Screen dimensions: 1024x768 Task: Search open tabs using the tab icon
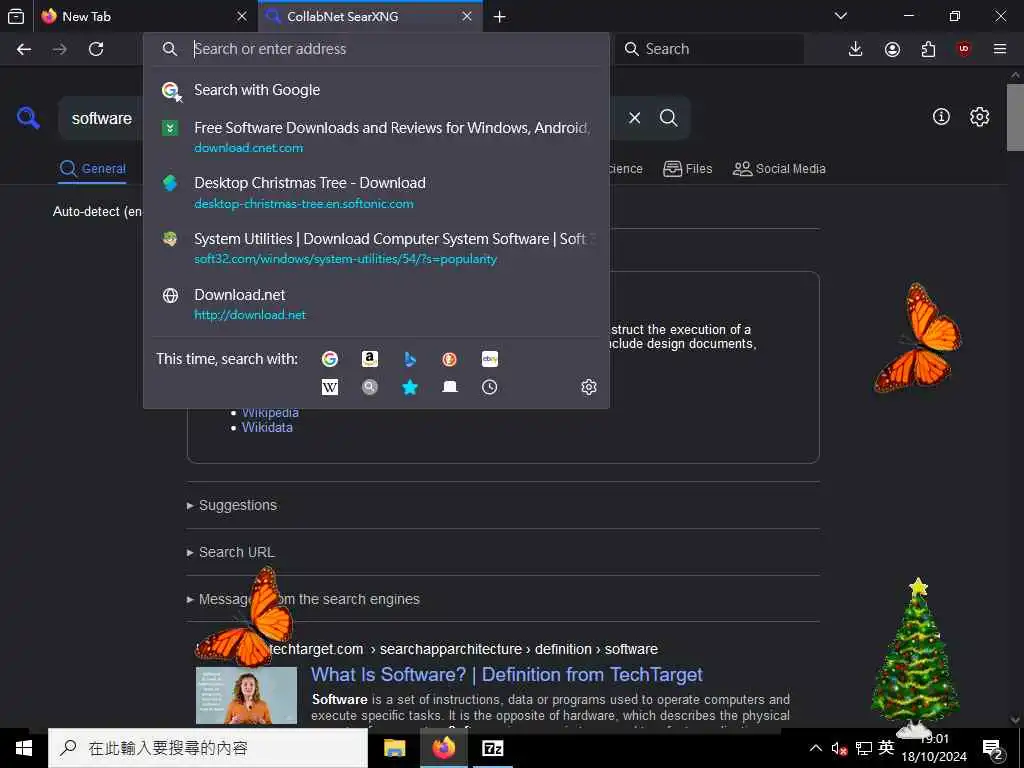coord(449,387)
